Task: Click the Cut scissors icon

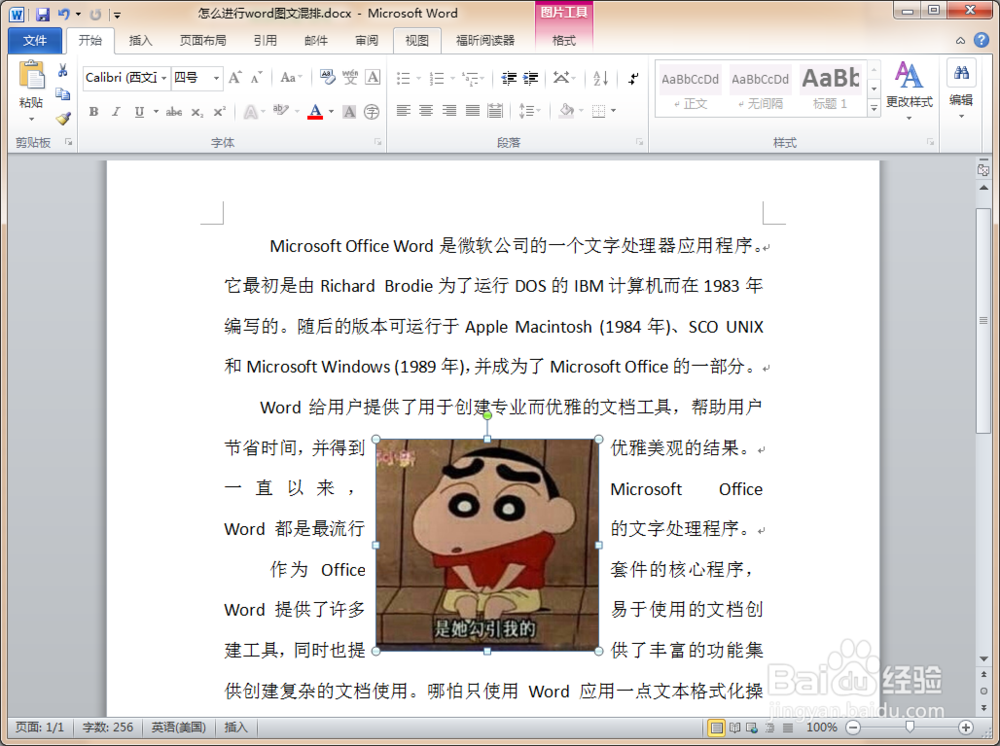Action: coord(62,70)
